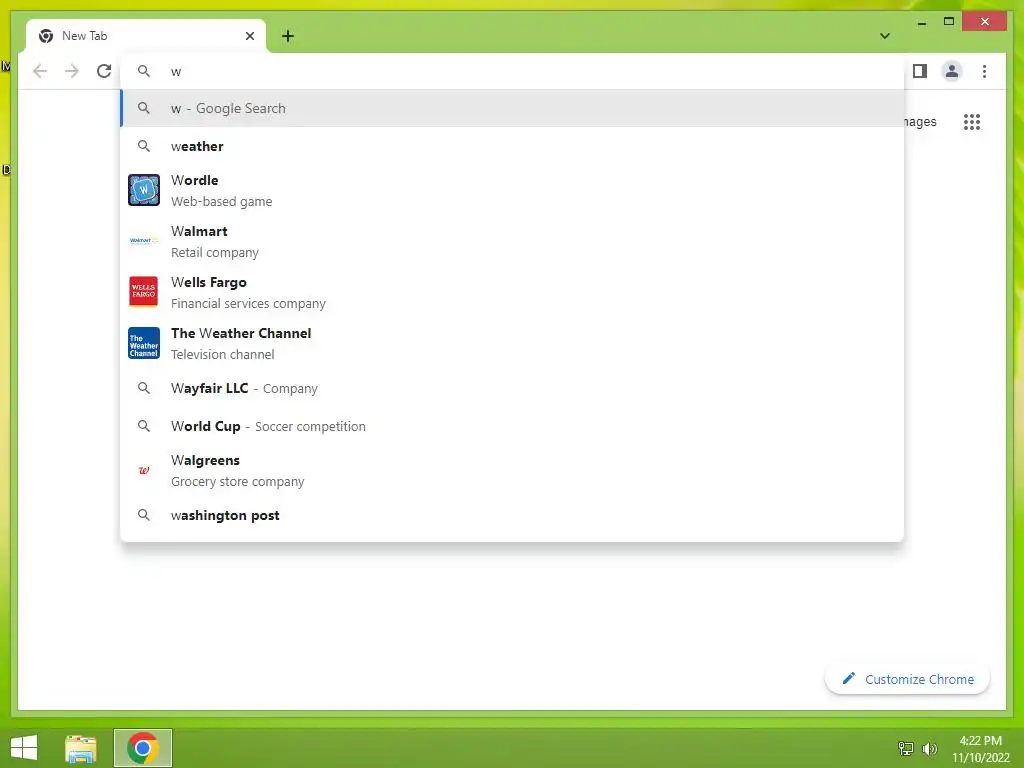Minimize the Chrome window
Image resolution: width=1024 pixels, height=768 pixels.
coord(922,22)
